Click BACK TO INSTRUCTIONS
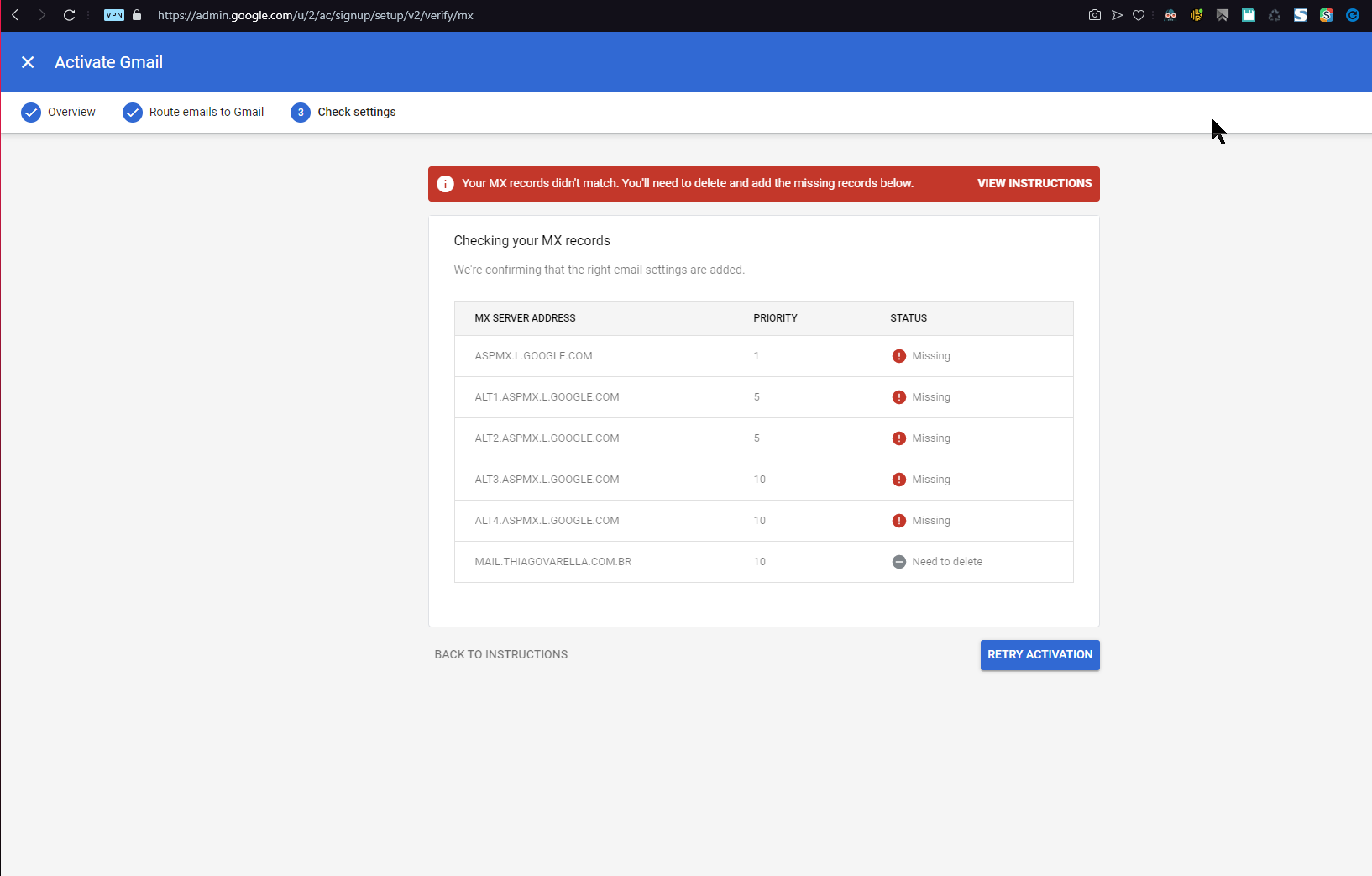1372x876 pixels. pyautogui.click(x=501, y=655)
